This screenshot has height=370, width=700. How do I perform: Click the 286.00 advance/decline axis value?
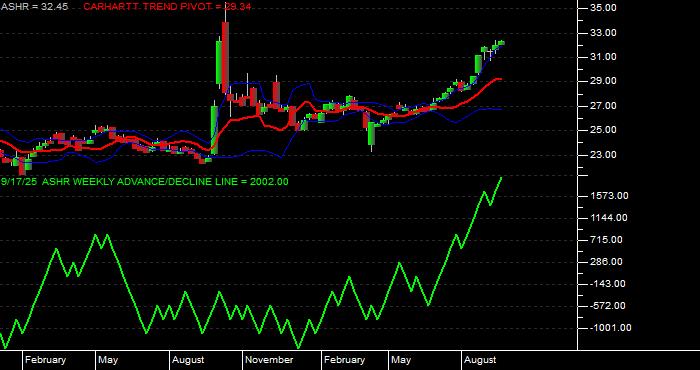pos(607,262)
